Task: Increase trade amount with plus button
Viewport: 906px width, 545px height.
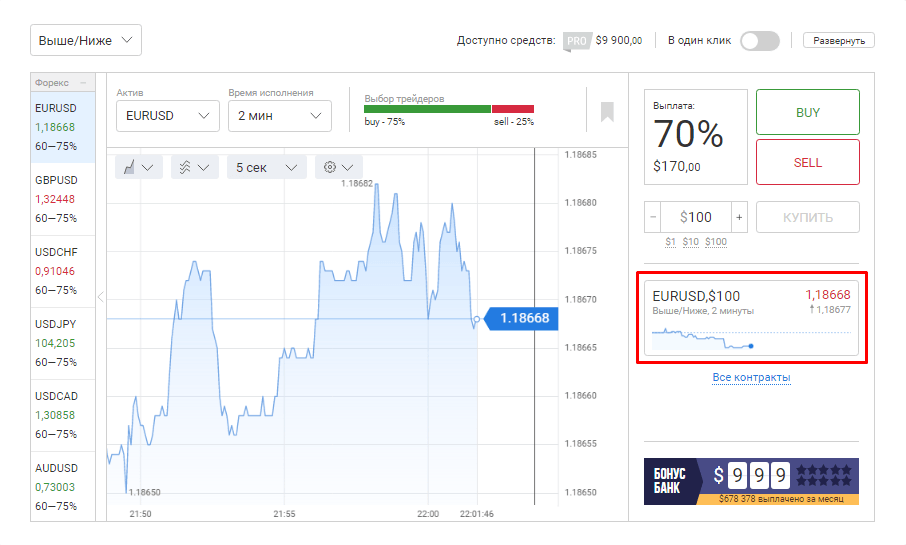Action: click(739, 217)
